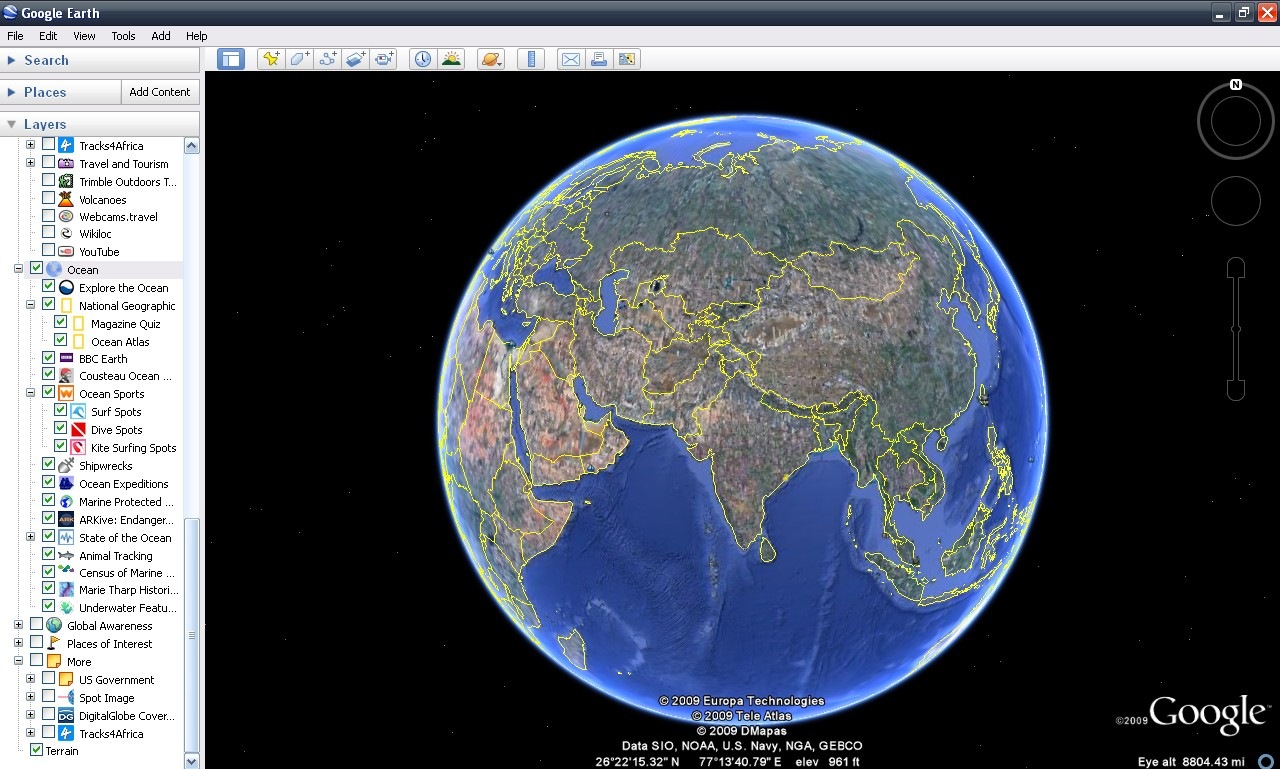Image resolution: width=1280 pixels, height=769 pixels.
Task: Hide the sidebar with the toolbar button
Action: click(x=231, y=59)
